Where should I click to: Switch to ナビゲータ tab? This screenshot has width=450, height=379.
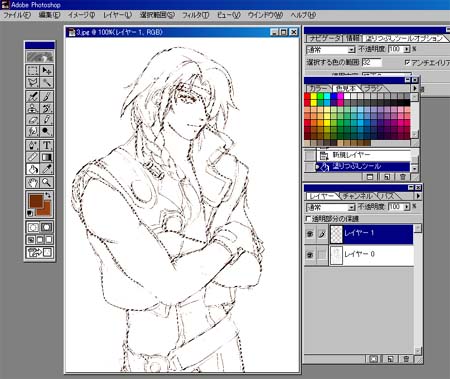(x=324, y=38)
